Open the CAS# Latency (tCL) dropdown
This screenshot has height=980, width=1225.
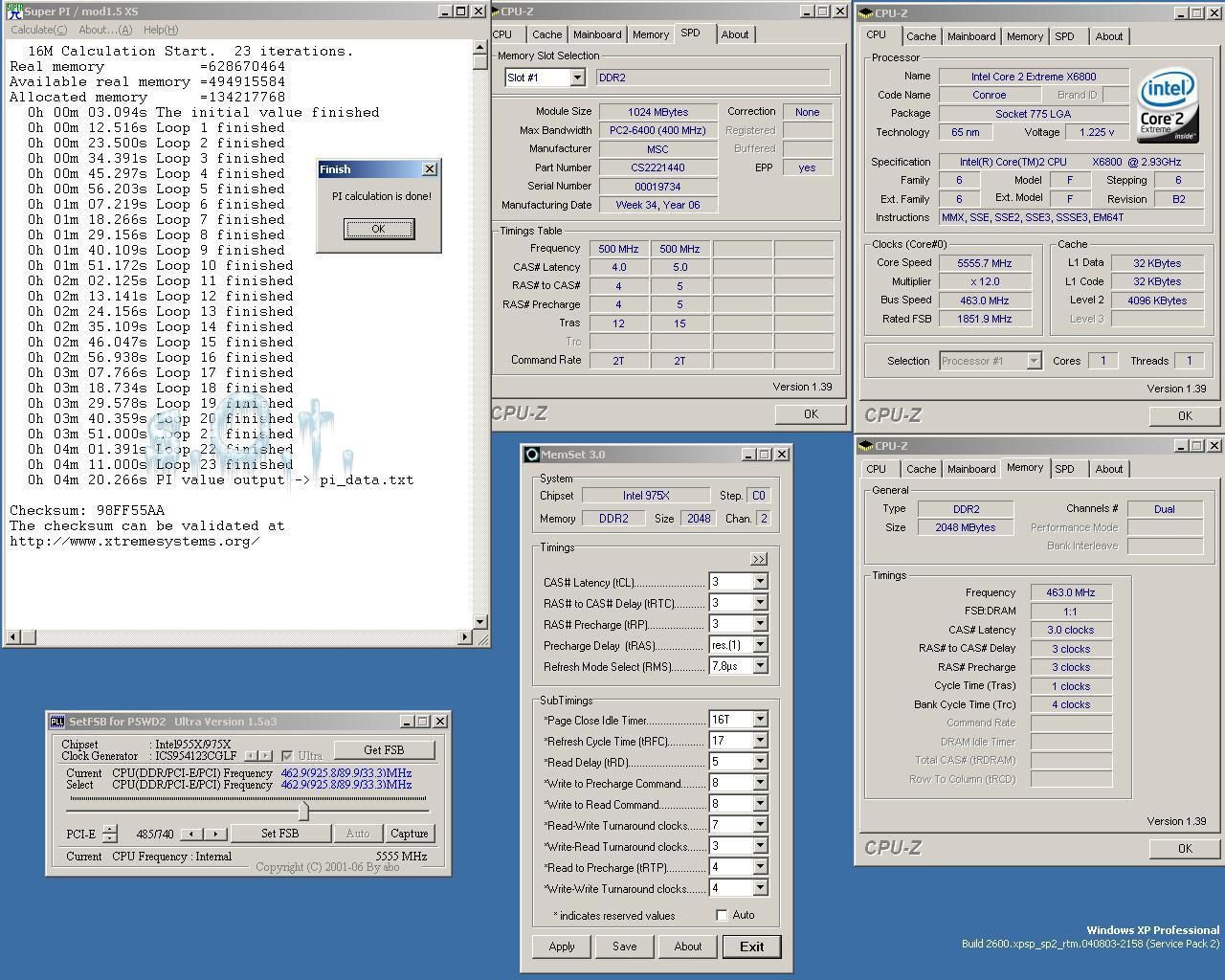pyautogui.click(x=760, y=582)
